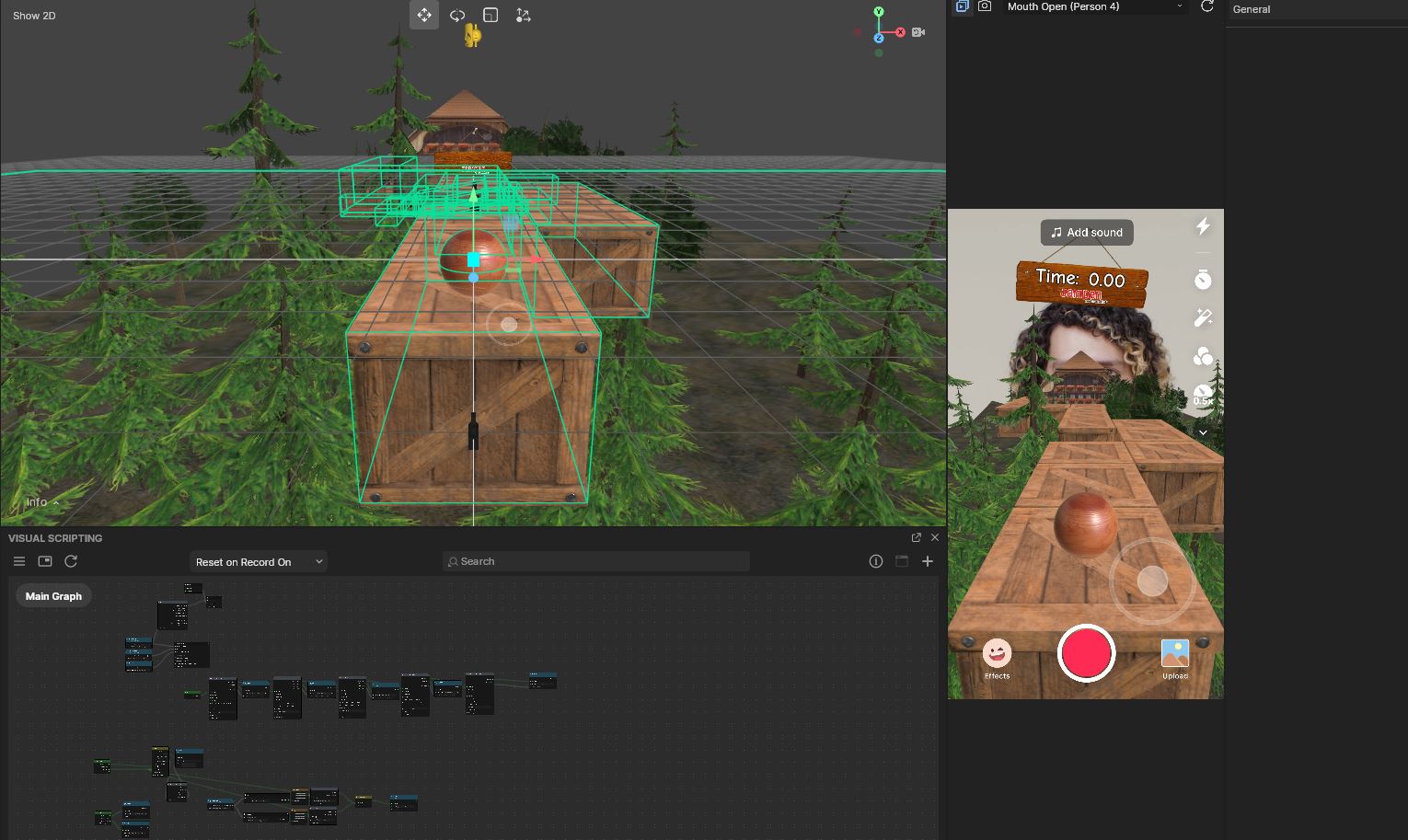Image resolution: width=1408 pixels, height=840 pixels.
Task: Click the Y axis on the orientation gizmo
Action: [879, 12]
